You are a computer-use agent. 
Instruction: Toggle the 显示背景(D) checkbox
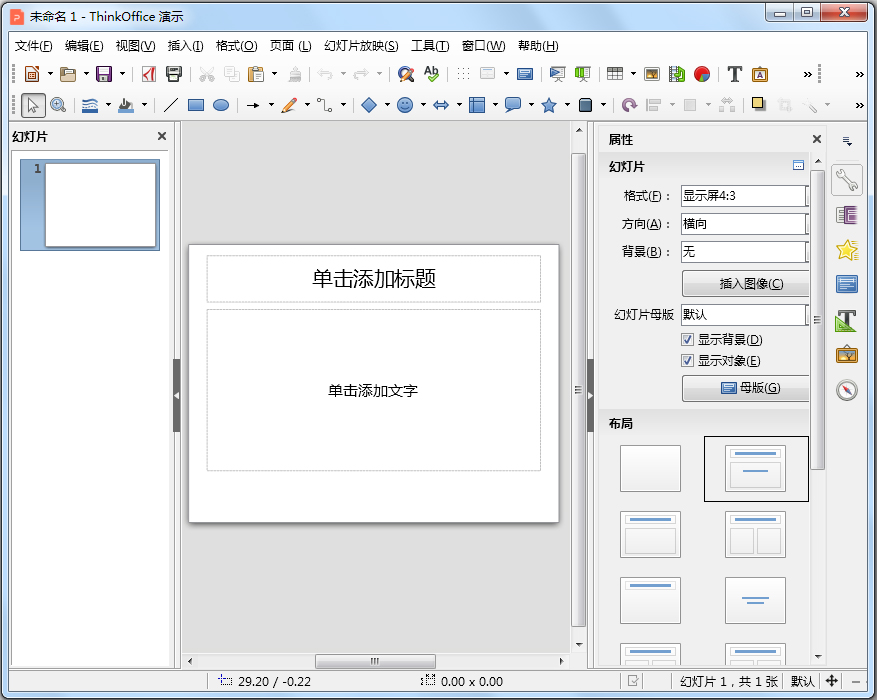point(687,339)
